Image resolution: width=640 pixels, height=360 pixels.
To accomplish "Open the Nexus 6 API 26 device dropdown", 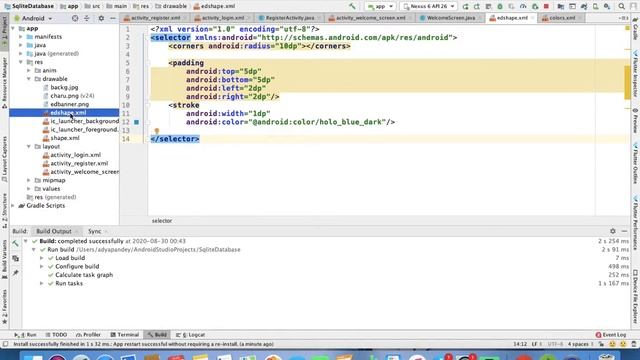I will (428, 6).
